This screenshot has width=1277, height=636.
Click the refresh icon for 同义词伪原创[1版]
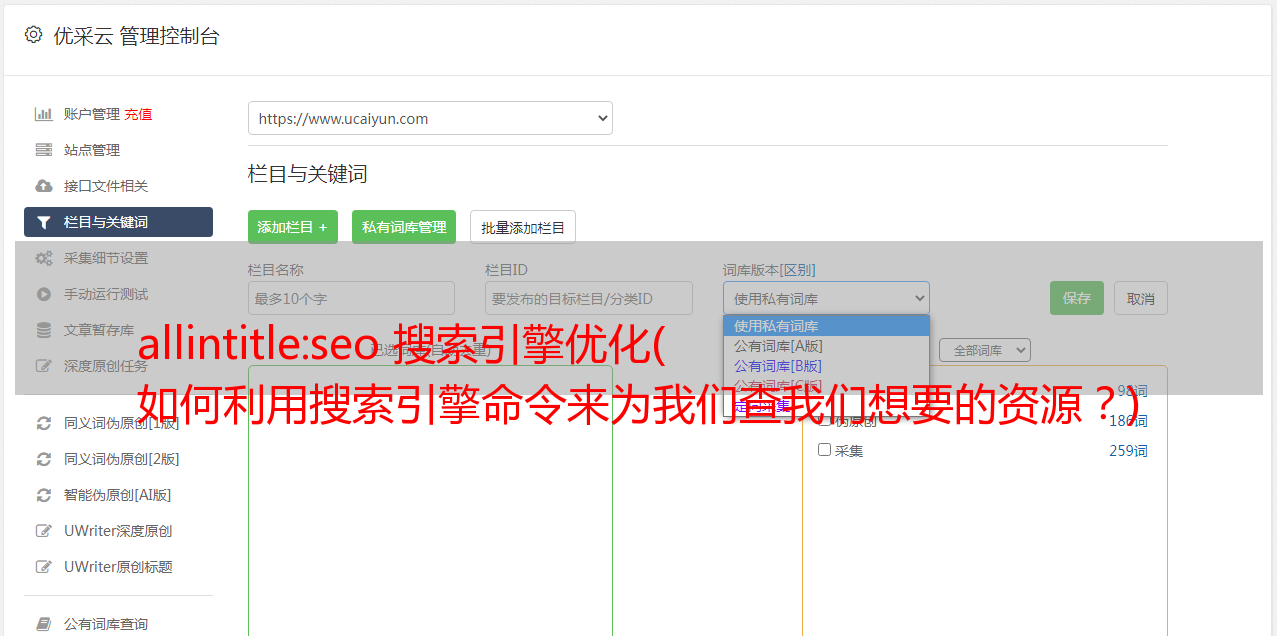[43, 423]
